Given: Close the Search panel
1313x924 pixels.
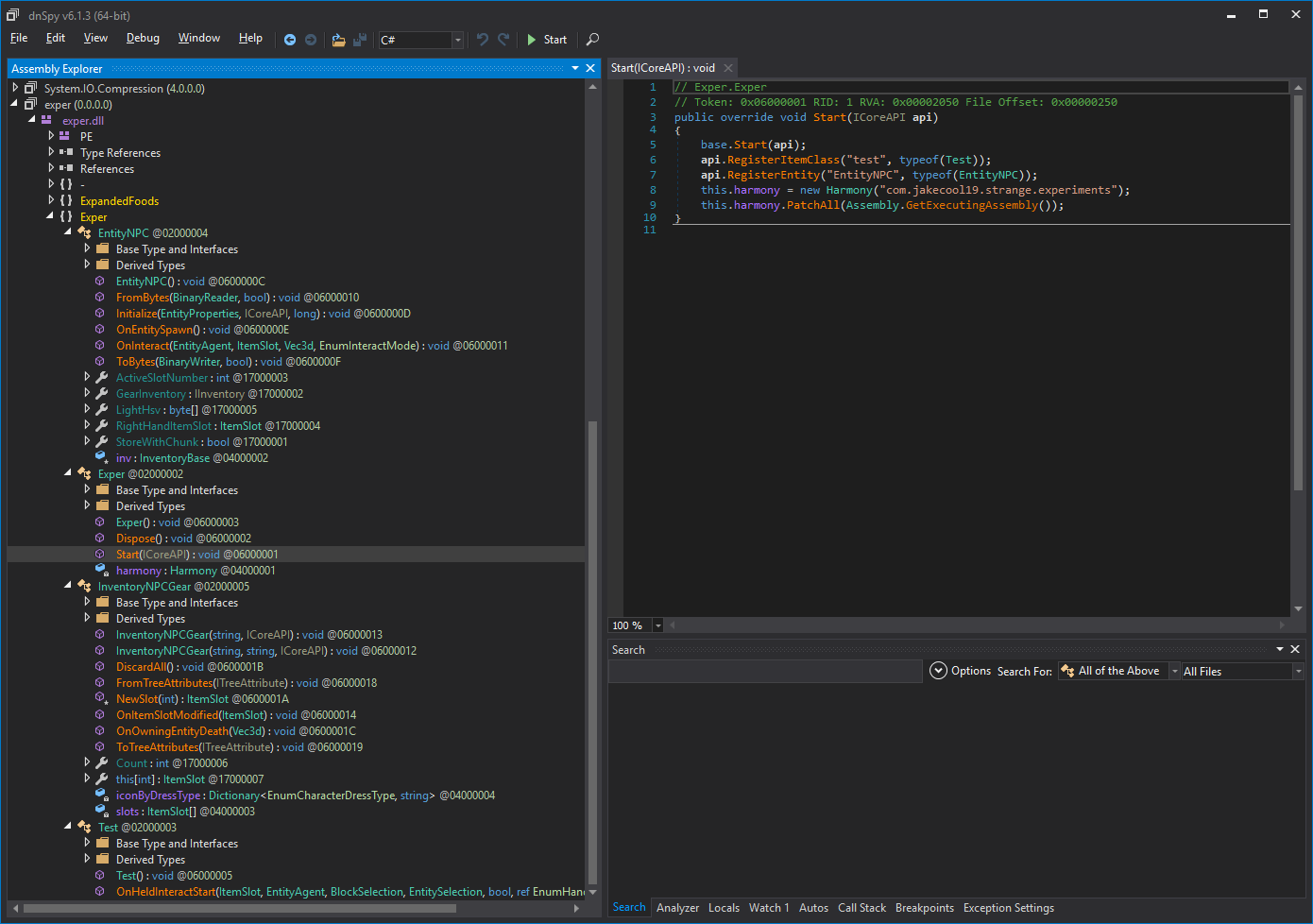Looking at the screenshot, I should coord(1295,650).
